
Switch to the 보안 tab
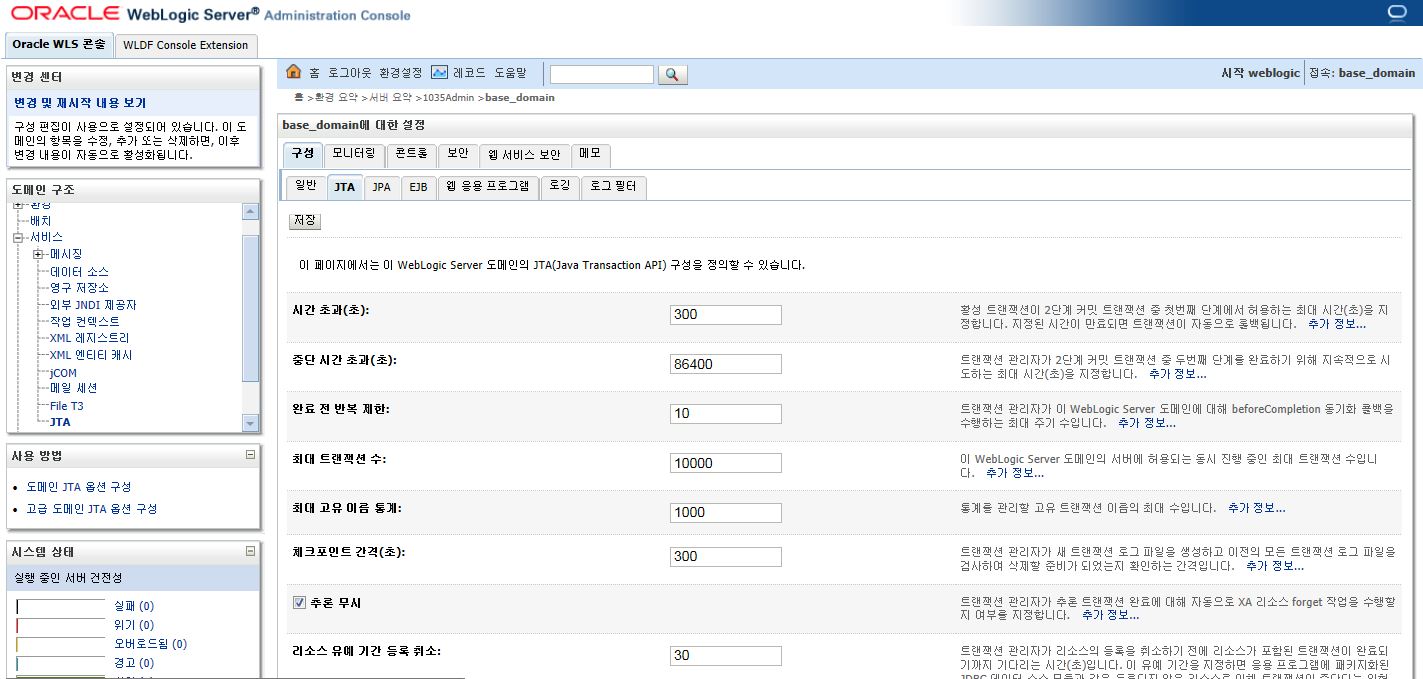[458, 155]
